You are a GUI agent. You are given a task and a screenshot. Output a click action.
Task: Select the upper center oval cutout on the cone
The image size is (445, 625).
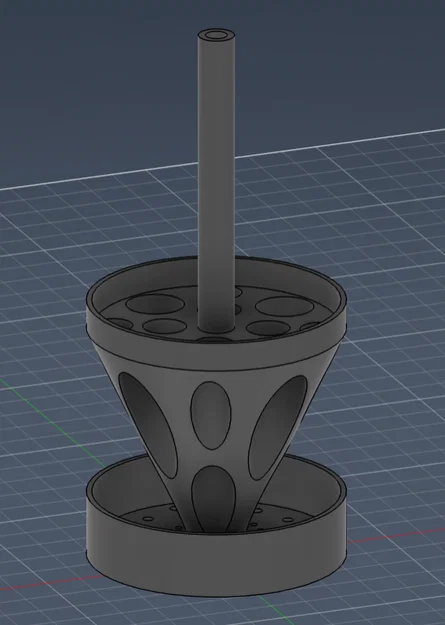tap(211, 415)
